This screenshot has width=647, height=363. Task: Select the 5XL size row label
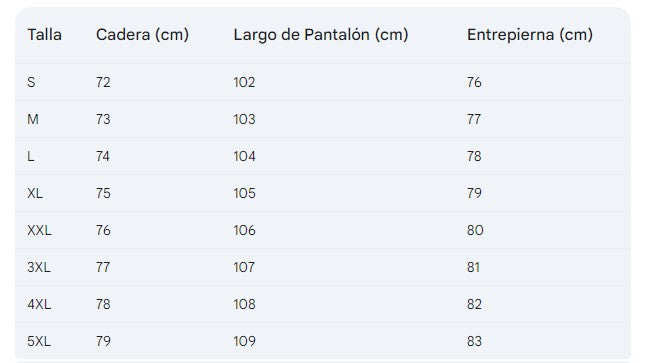39,342
